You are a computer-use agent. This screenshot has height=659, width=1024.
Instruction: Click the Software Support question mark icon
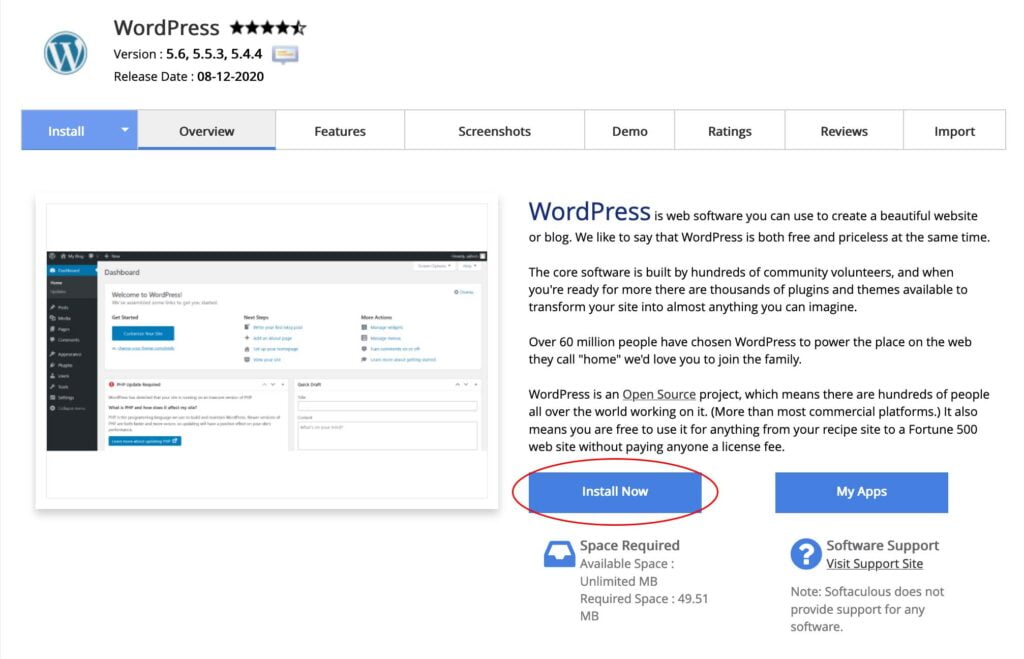(x=806, y=554)
